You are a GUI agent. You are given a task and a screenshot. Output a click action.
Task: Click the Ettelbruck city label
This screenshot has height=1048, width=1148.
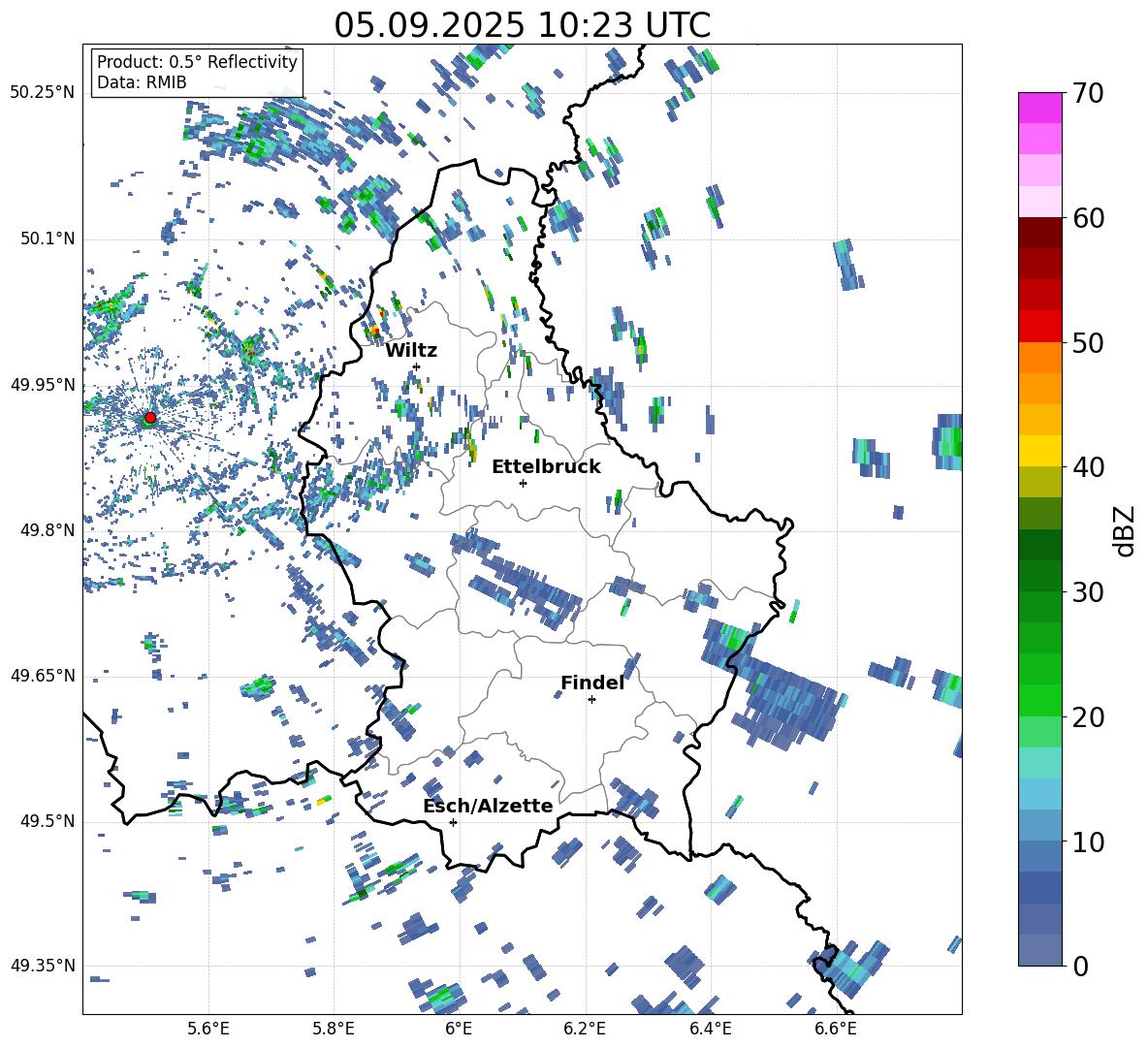[x=546, y=467]
